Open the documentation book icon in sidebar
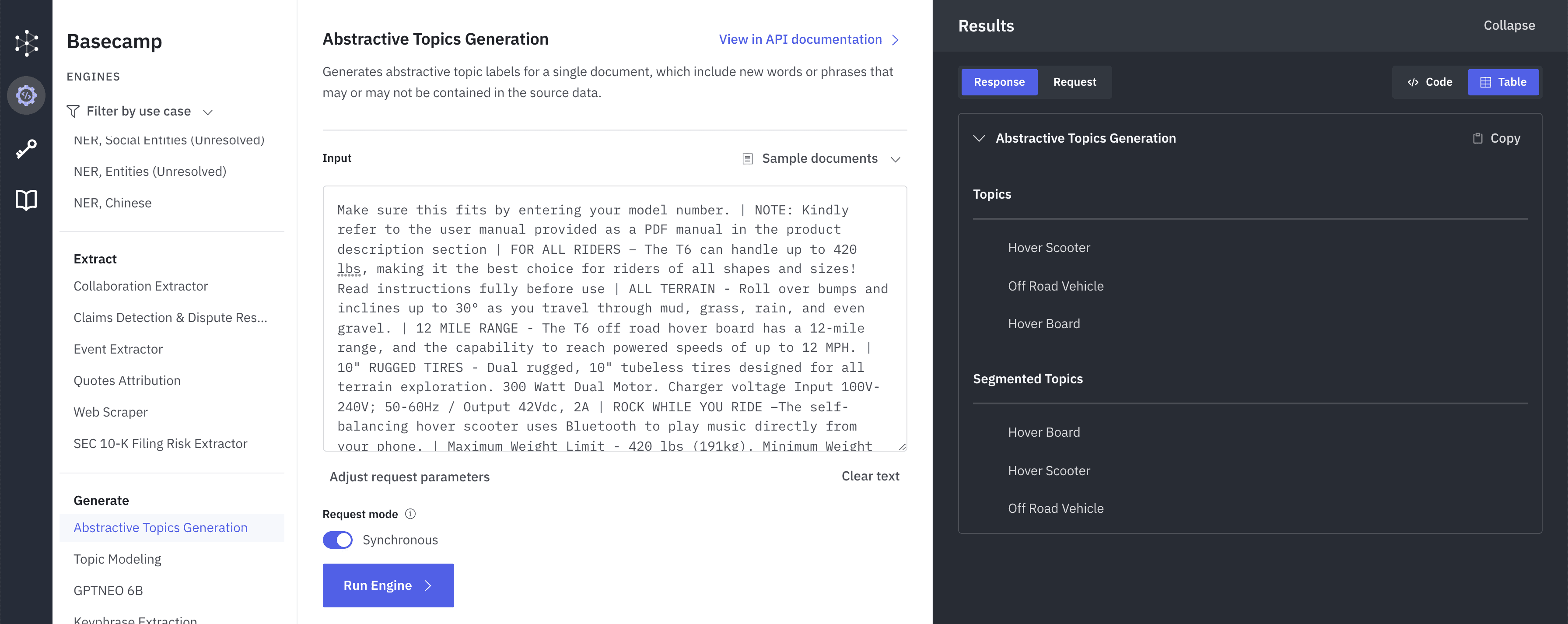Image resolution: width=1568 pixels, height=624 pixels. [26, 200]
